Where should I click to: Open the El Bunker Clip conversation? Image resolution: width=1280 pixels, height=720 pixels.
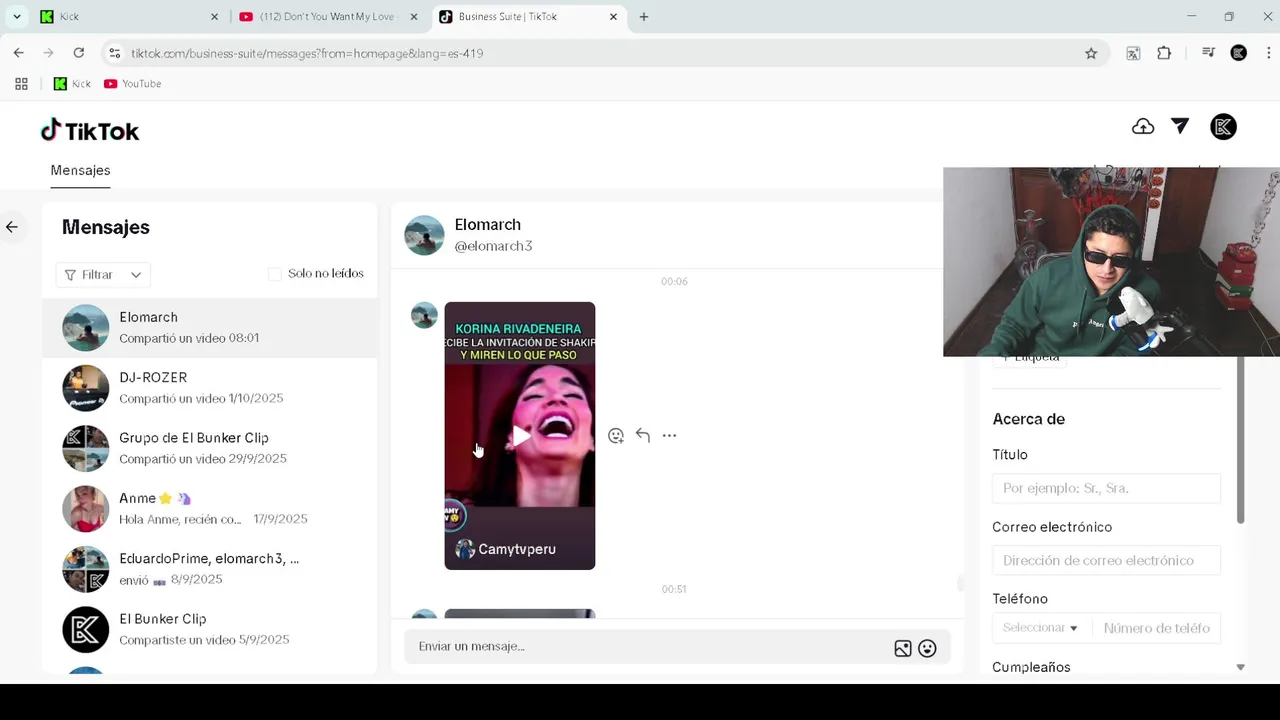[210, 629]
